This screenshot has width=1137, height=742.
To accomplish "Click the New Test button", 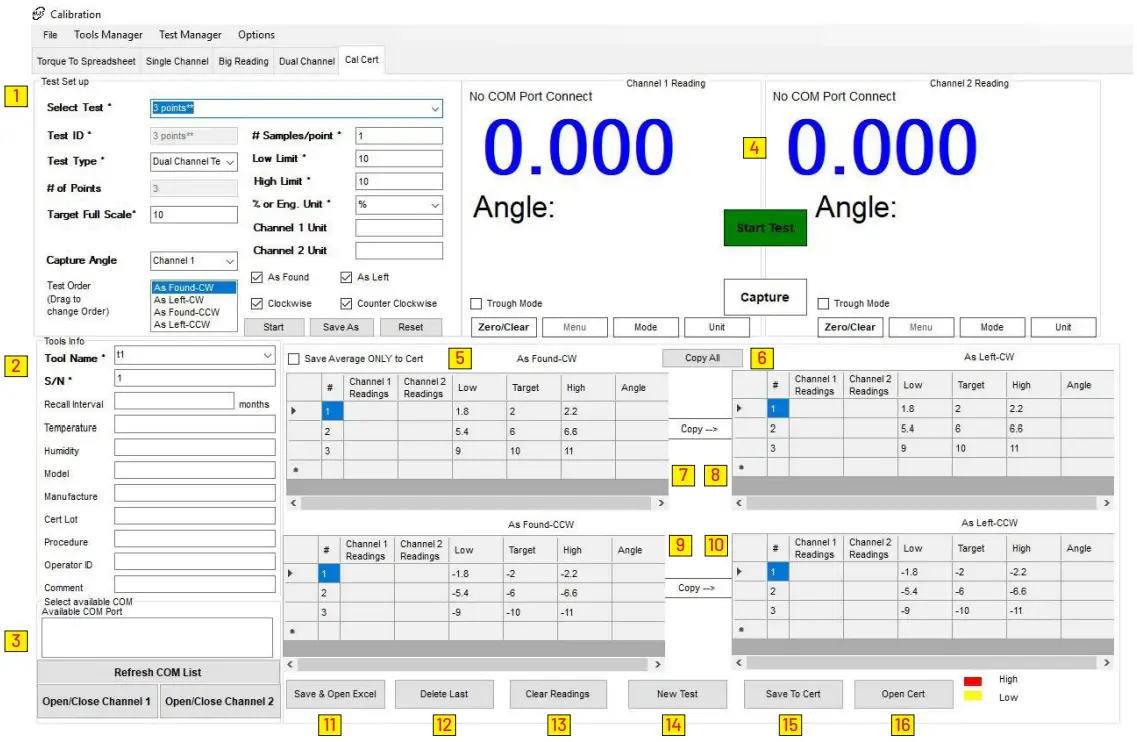I will click(x=677, y=694).
